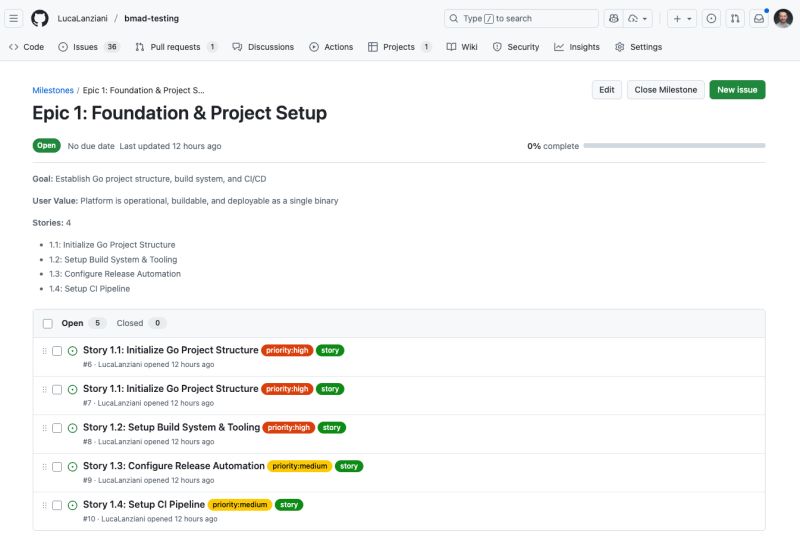This screenshot has width=800, height=544.
Task: Expand the dropdown arrow beside the Copilot icon
Action: (x=645, y=18)
